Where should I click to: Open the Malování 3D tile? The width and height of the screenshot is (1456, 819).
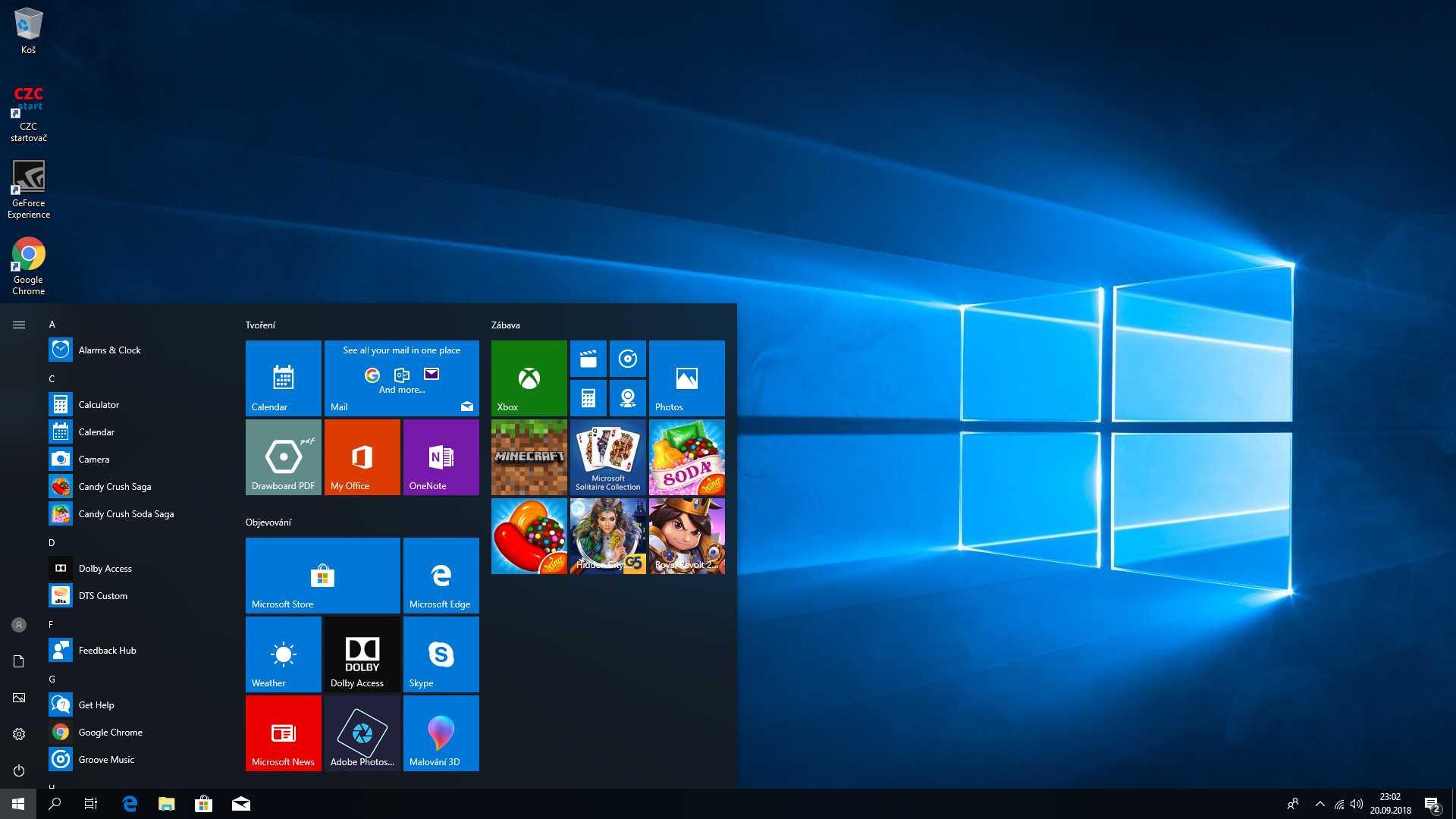point(441,733)
